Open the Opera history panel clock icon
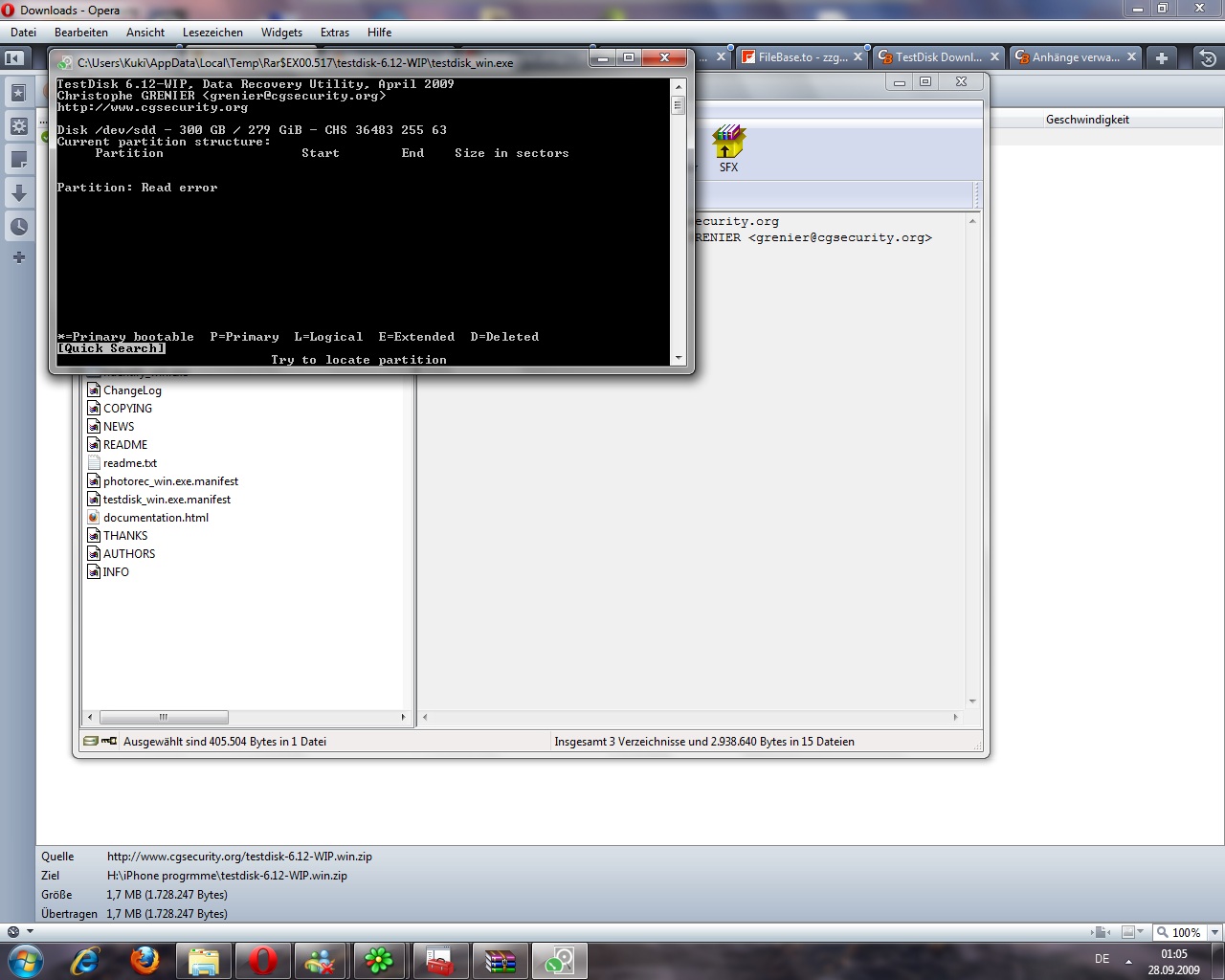1225x980 pixels. pos(18,227)
